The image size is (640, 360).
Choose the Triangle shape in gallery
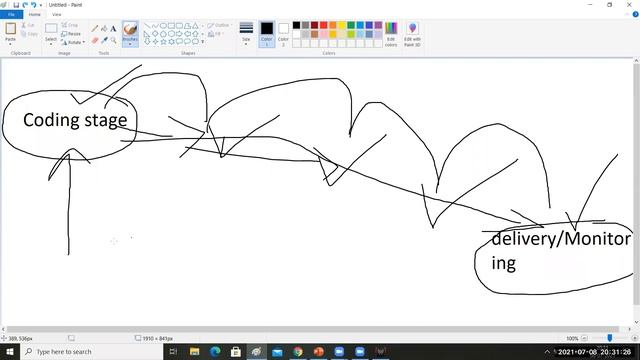coord(195,26)
